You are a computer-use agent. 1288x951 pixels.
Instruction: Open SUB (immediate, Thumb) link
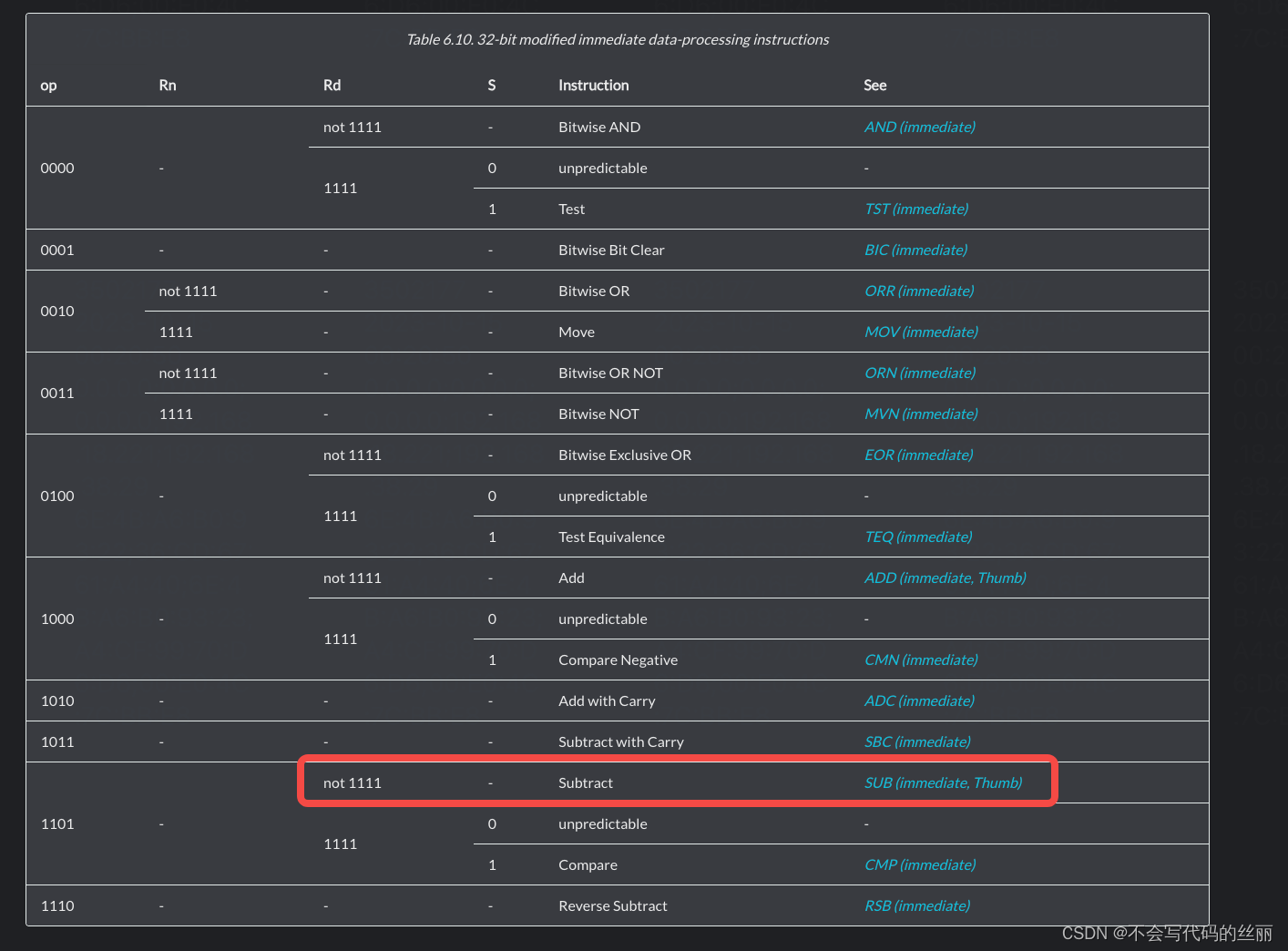pos(943,783)
